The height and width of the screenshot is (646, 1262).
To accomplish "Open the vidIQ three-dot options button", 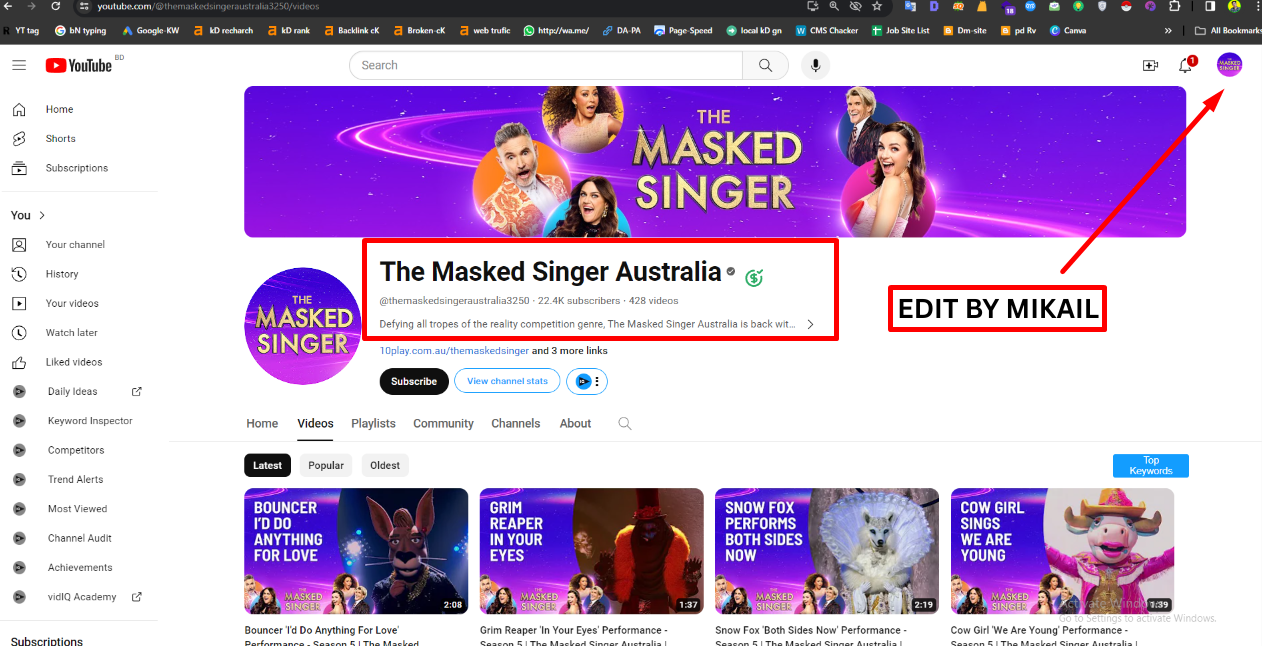I will [x=597, y=381].
